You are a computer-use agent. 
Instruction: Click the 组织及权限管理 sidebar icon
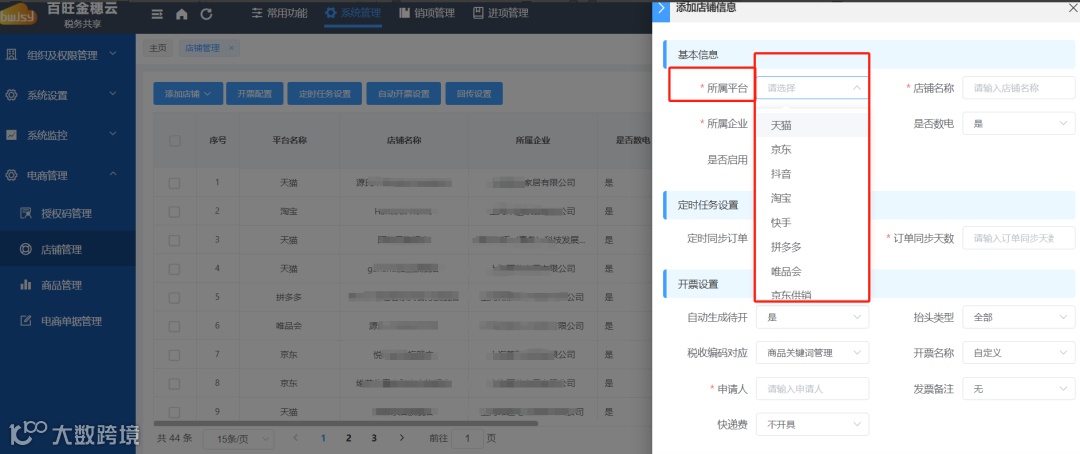point(12,55)
